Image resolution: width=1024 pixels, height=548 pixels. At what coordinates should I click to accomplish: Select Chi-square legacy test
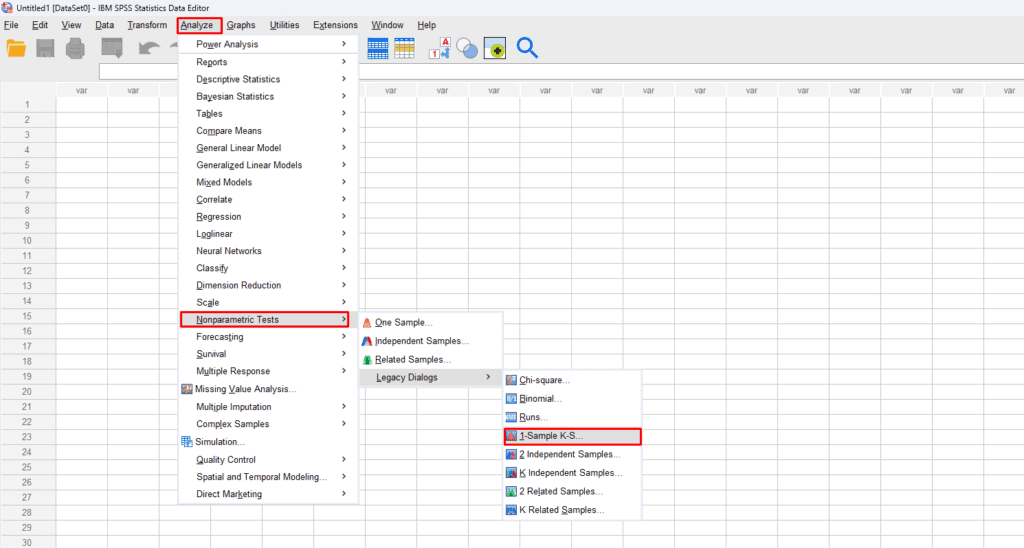click(544, 380)
